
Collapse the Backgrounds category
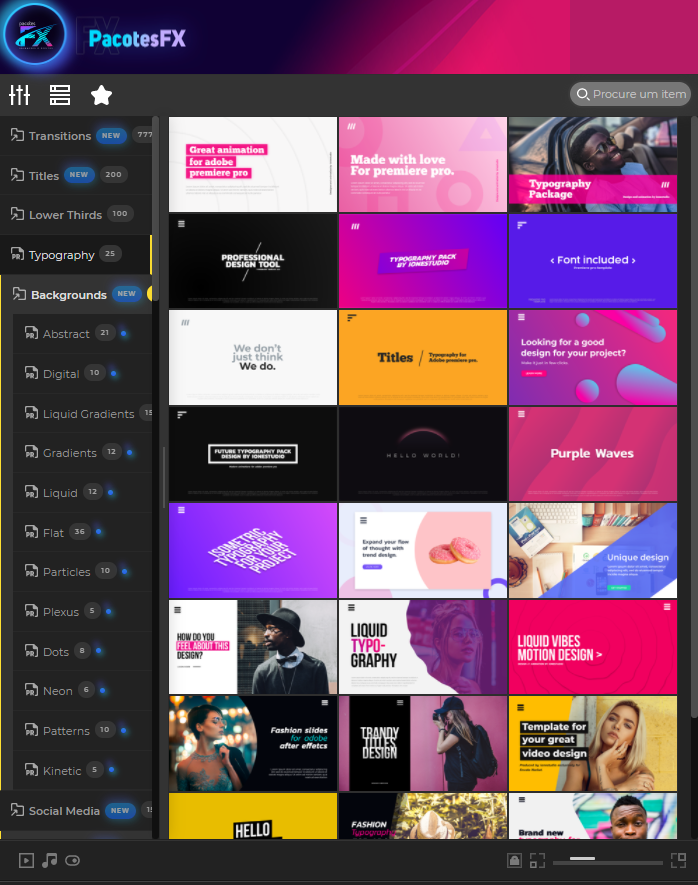tap(68, 295)
